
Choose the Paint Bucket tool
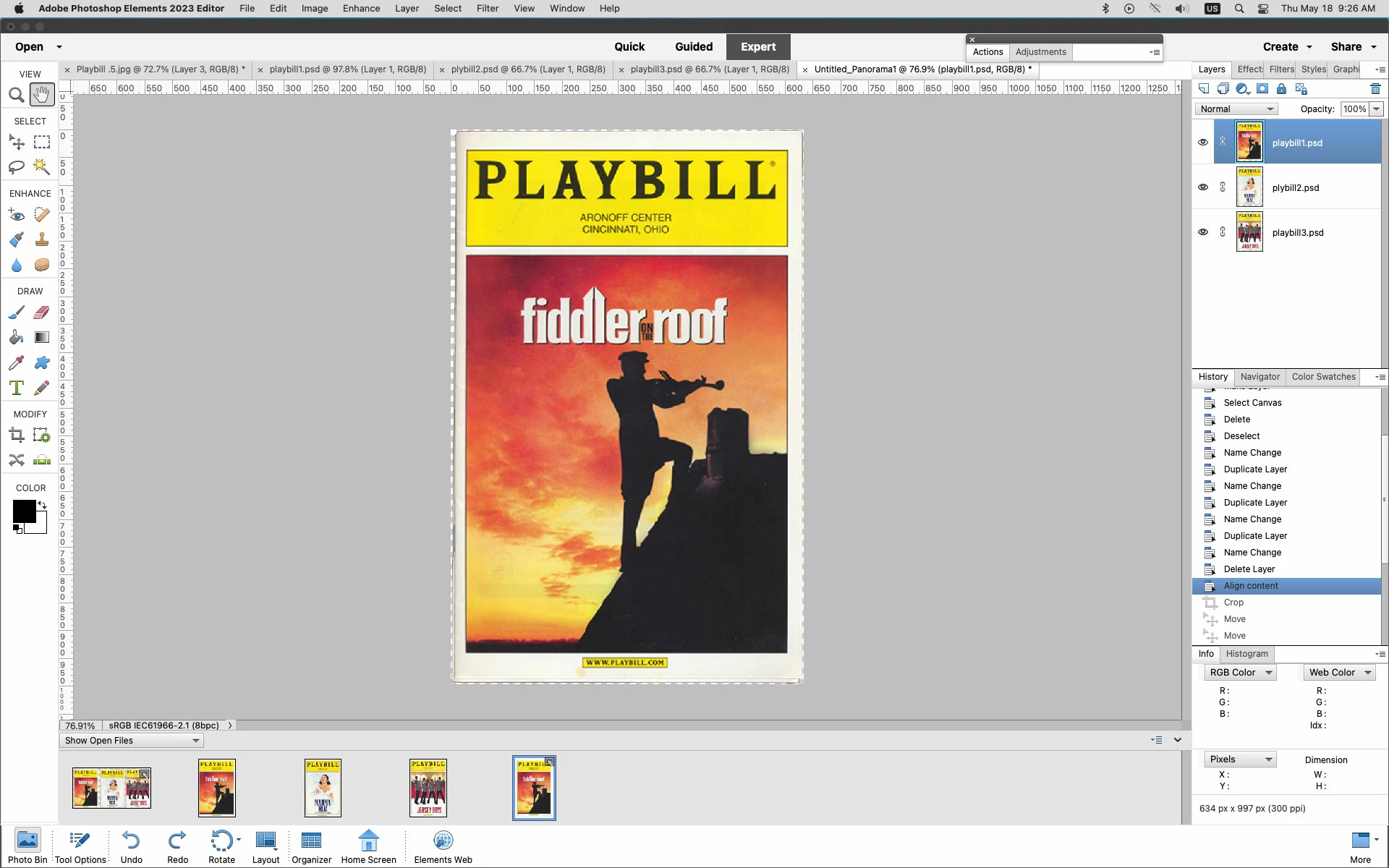pyautogui.click(x=16, y=337)
